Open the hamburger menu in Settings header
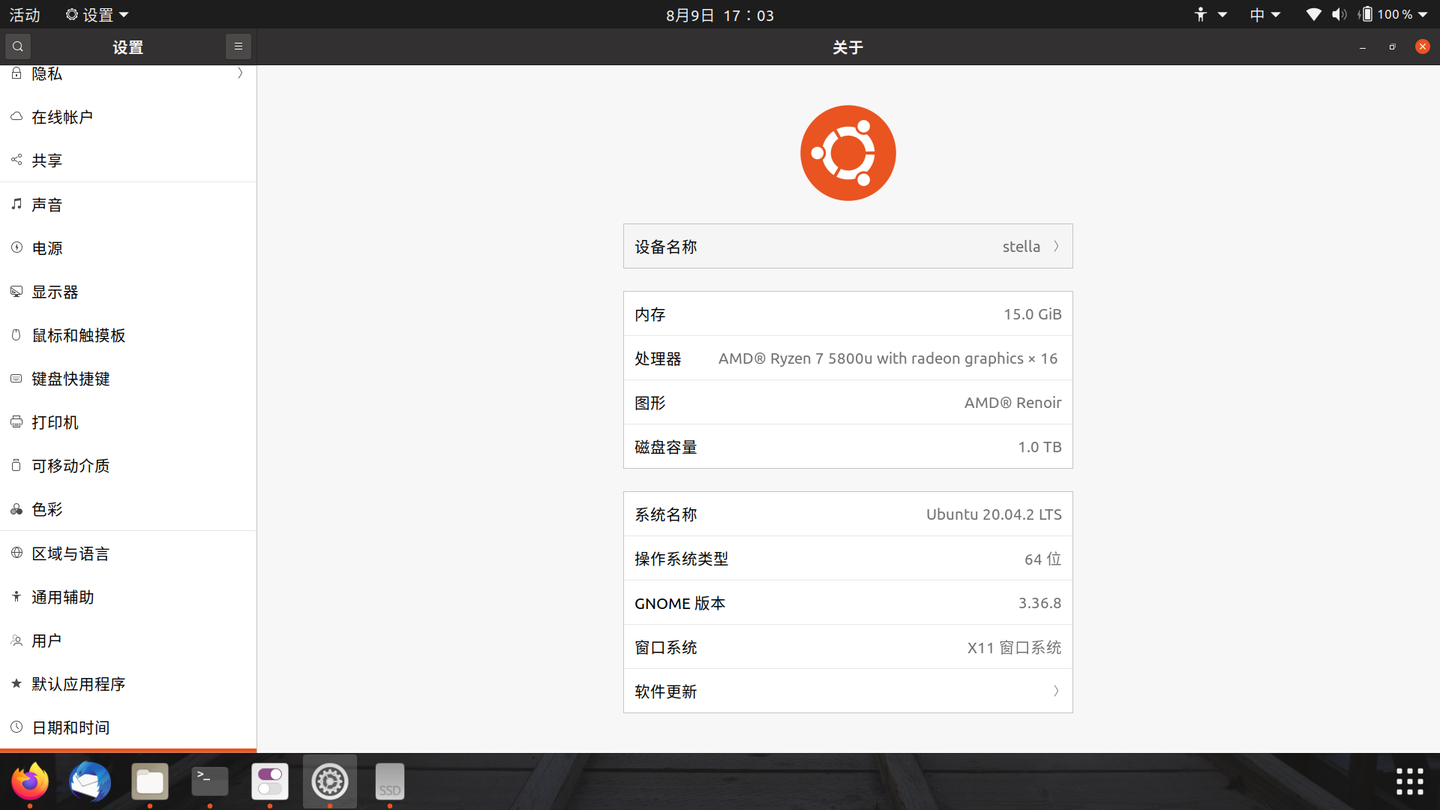The width and height of the screenshot is (1440, 810). [x=238, y=47]
